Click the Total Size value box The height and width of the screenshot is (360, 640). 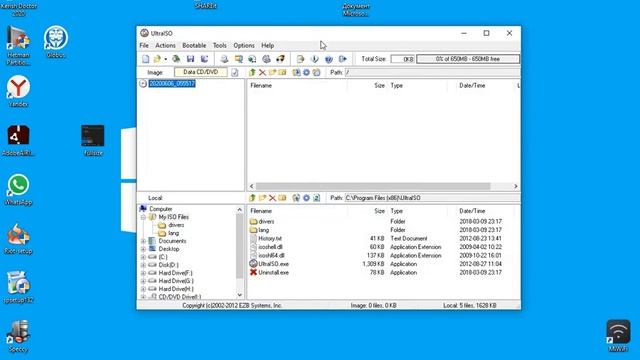coord(402,59)
